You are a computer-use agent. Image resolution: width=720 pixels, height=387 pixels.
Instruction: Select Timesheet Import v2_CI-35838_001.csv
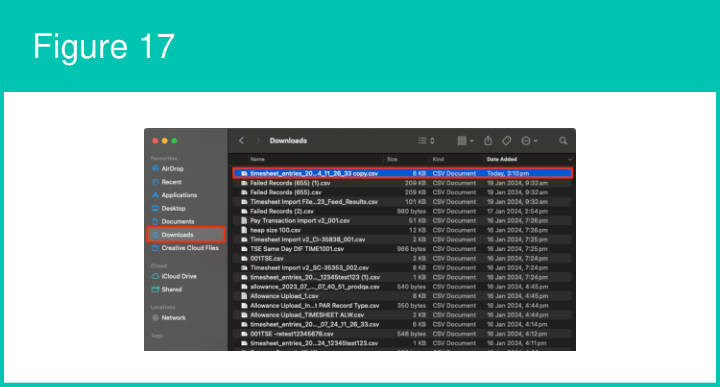pyautogui.click(x=403, y=240)
